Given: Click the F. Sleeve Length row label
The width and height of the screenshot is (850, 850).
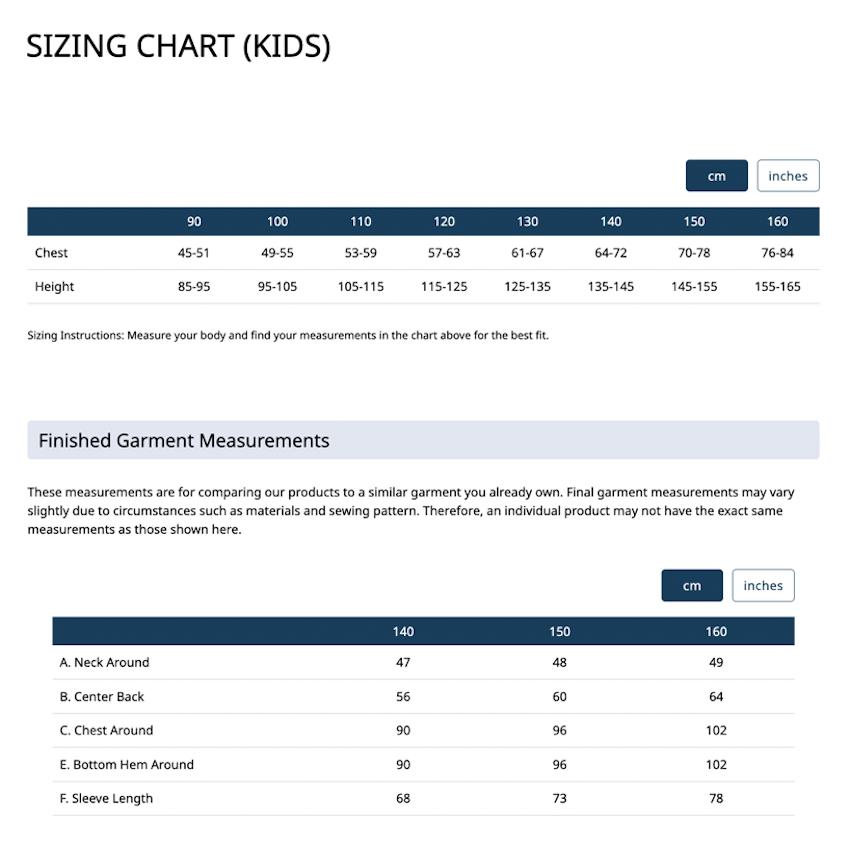Looking at the screenshot, I should coord(106,799).
